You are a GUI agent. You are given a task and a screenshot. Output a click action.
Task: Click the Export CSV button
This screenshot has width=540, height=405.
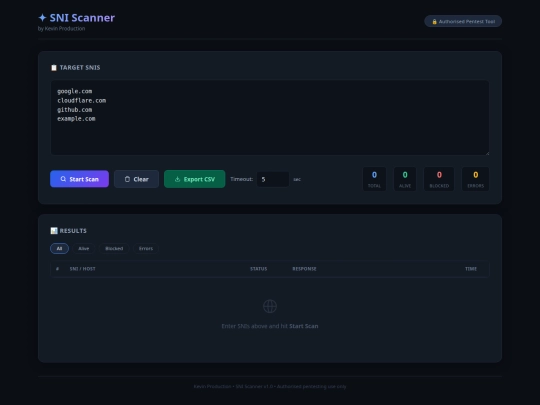[x=195, y=179]
